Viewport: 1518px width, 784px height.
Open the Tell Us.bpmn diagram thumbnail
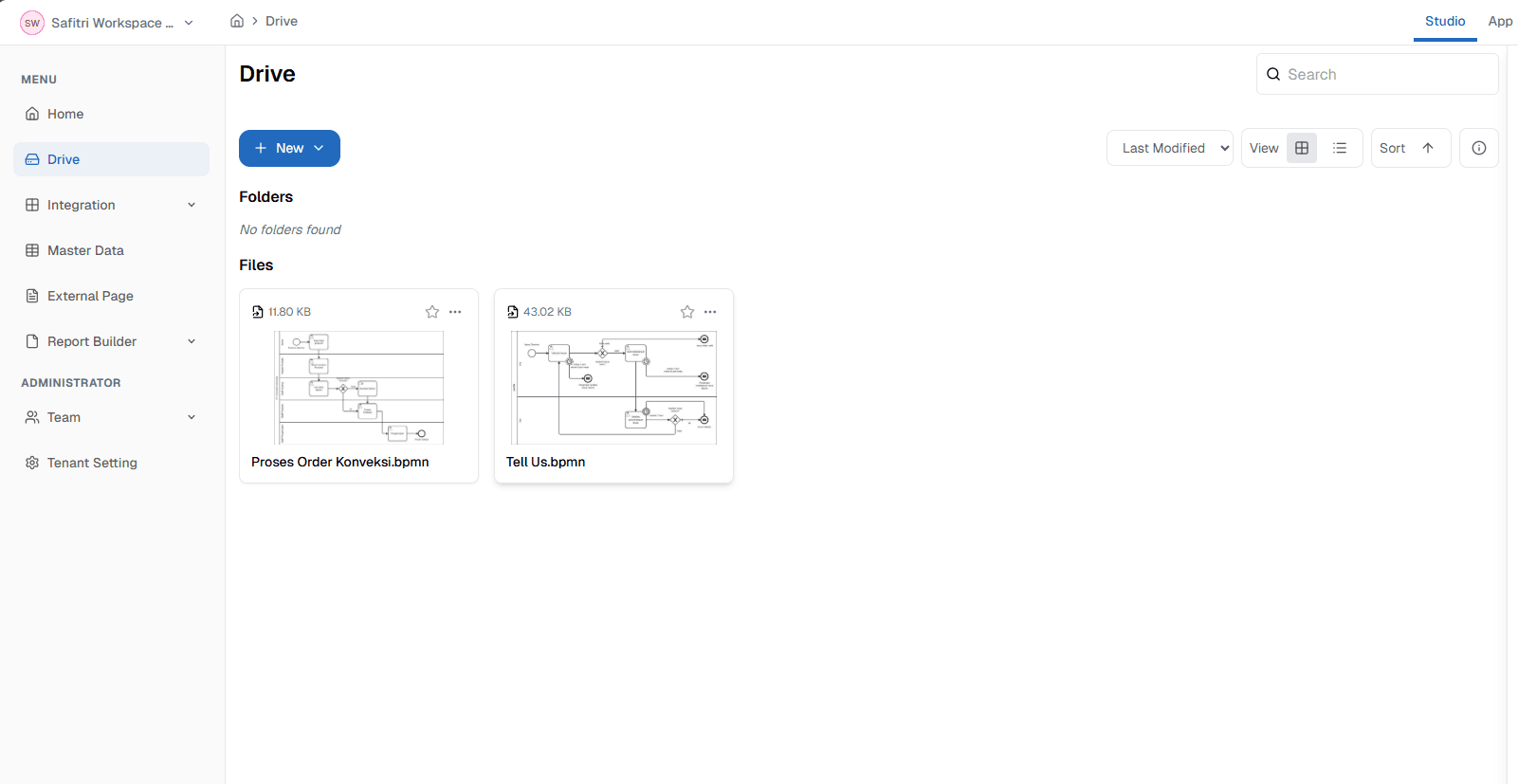(x=613, y=387)
